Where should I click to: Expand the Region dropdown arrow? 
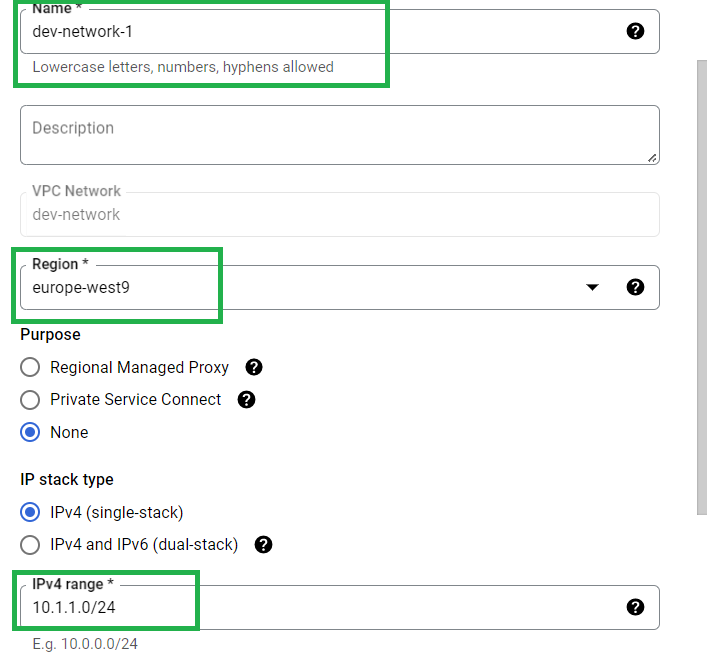click(x=592, y=287)
